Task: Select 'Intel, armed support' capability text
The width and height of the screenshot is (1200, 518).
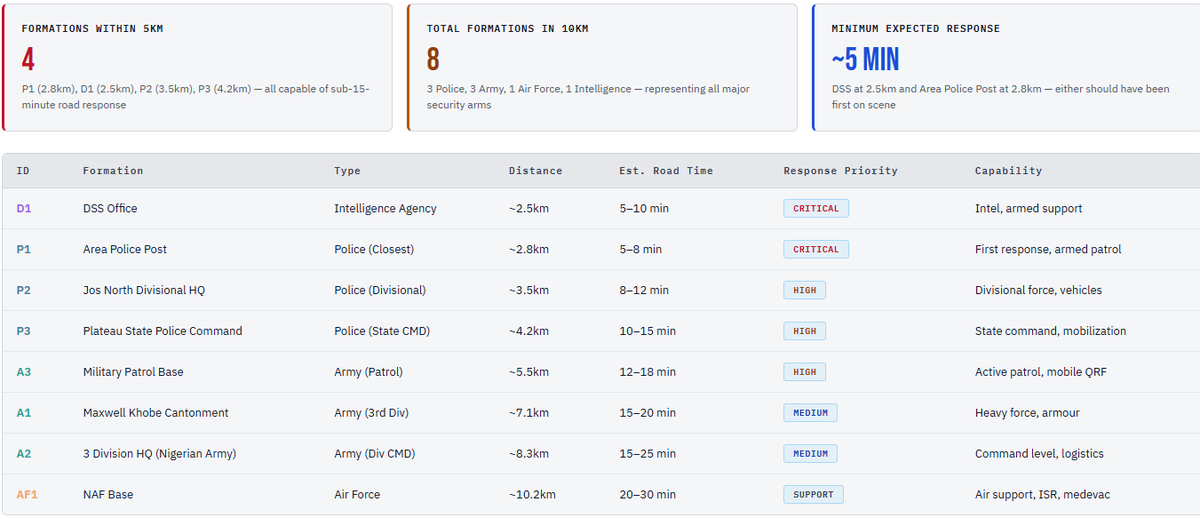Action: click(x=1028, y=208)
